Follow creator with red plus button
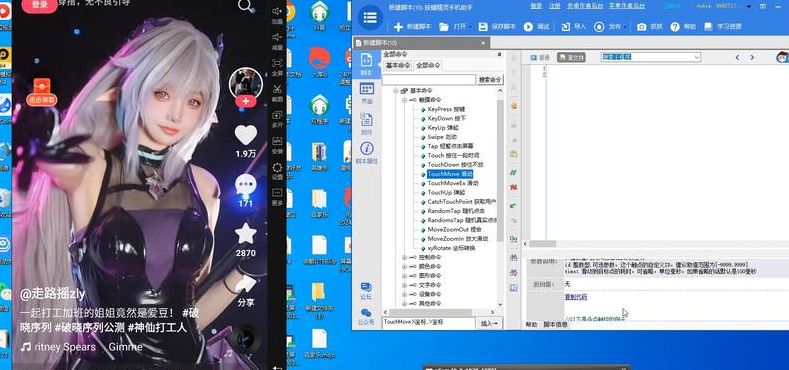The width and height of the screenshot is (789, 370). [246, 101]
